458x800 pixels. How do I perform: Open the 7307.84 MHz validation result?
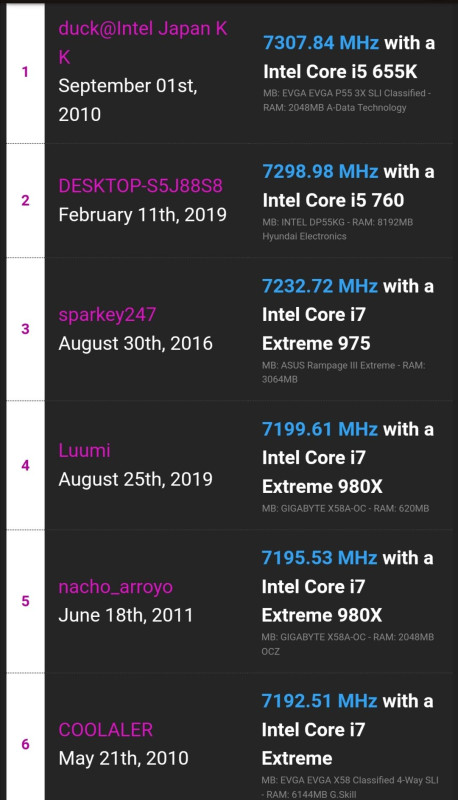321,43
